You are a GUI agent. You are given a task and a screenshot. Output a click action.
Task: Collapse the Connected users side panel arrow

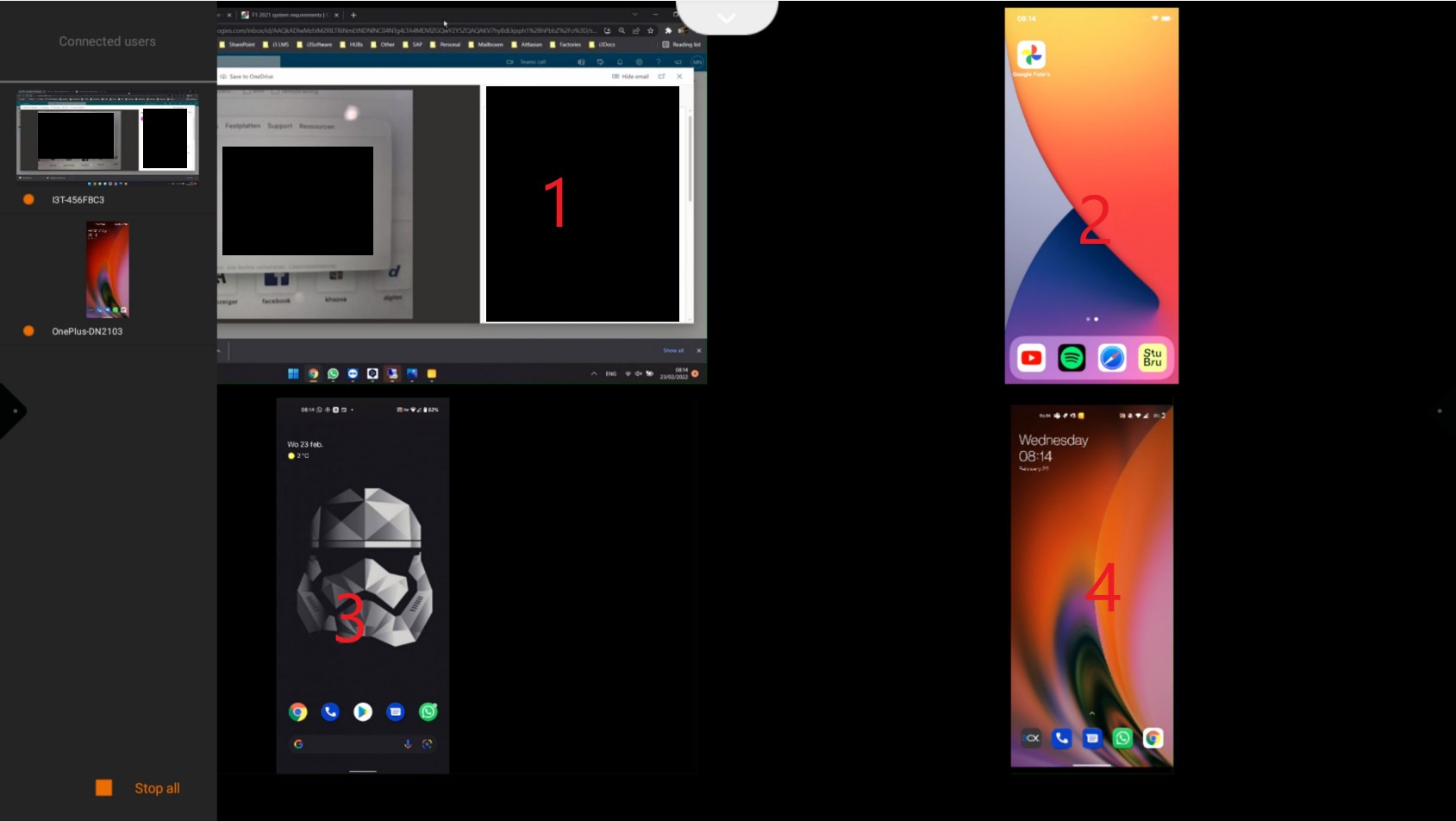[x=13, y=411]
